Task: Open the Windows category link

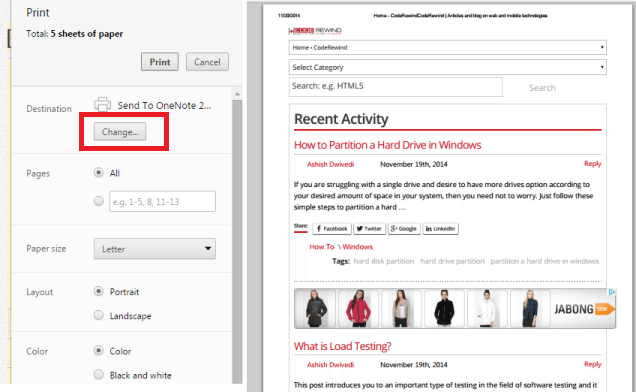Action: point(357,247)
